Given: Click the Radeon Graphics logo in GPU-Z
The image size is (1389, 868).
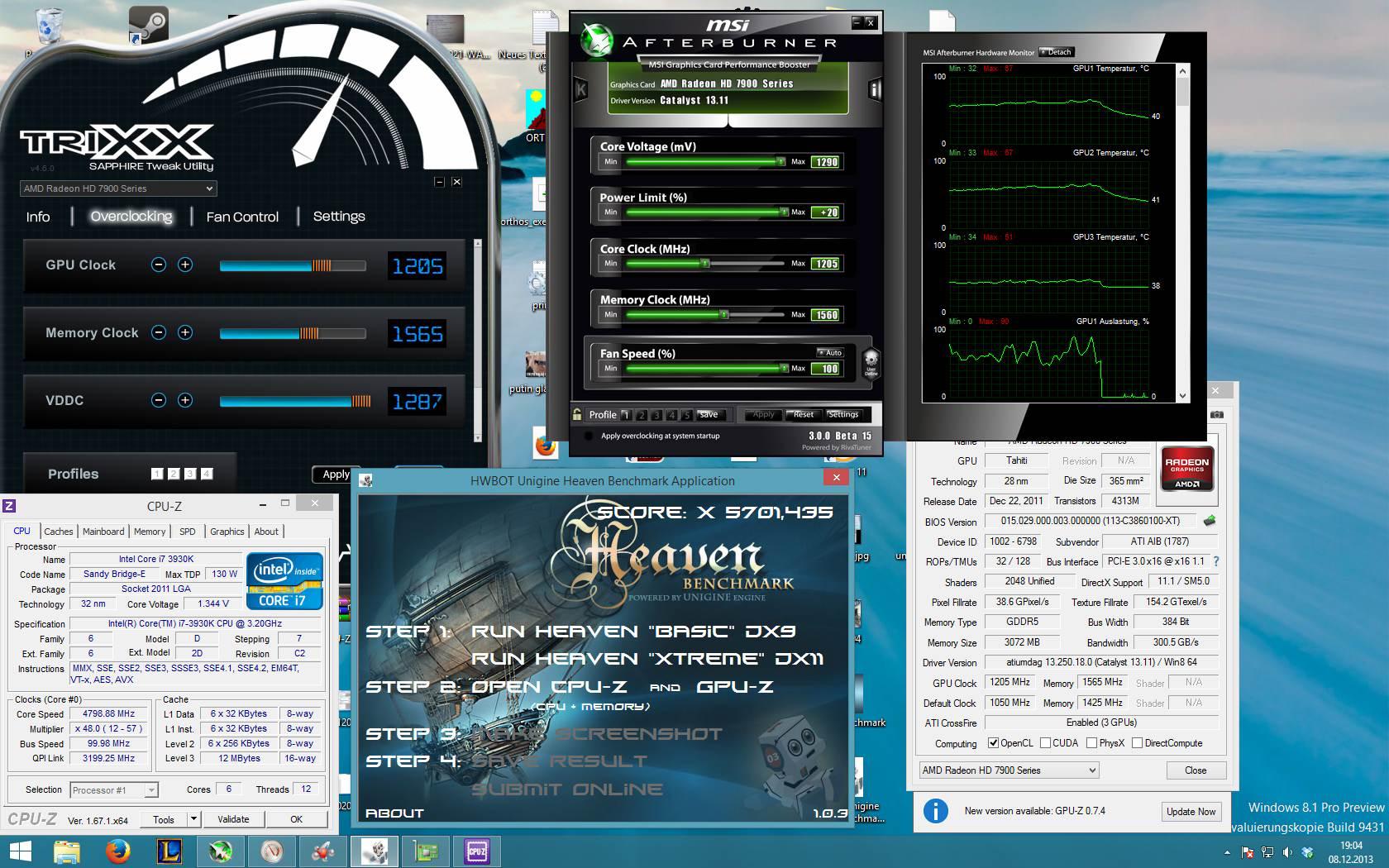Looking at the screenshot, I should tap(1187, 470).
